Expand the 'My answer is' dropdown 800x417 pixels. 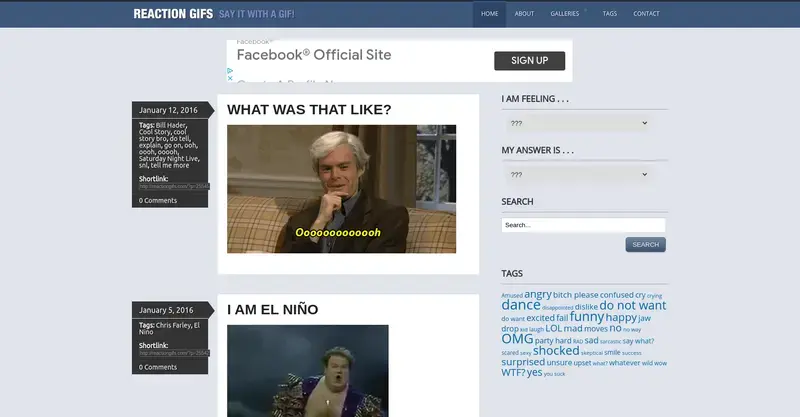coord(578,175)
